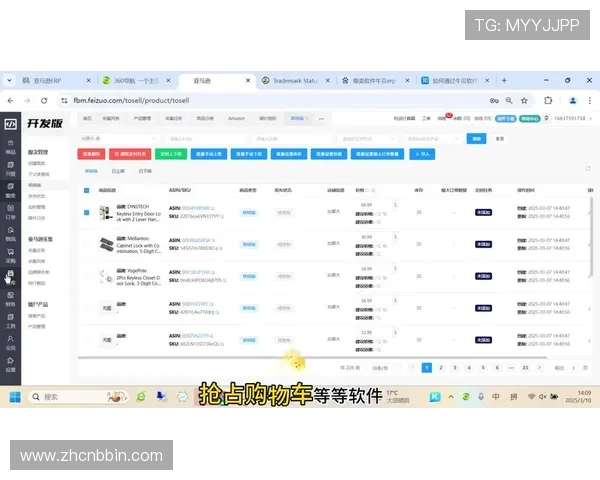Click the blue 导入 import button

tap(422, 154)
